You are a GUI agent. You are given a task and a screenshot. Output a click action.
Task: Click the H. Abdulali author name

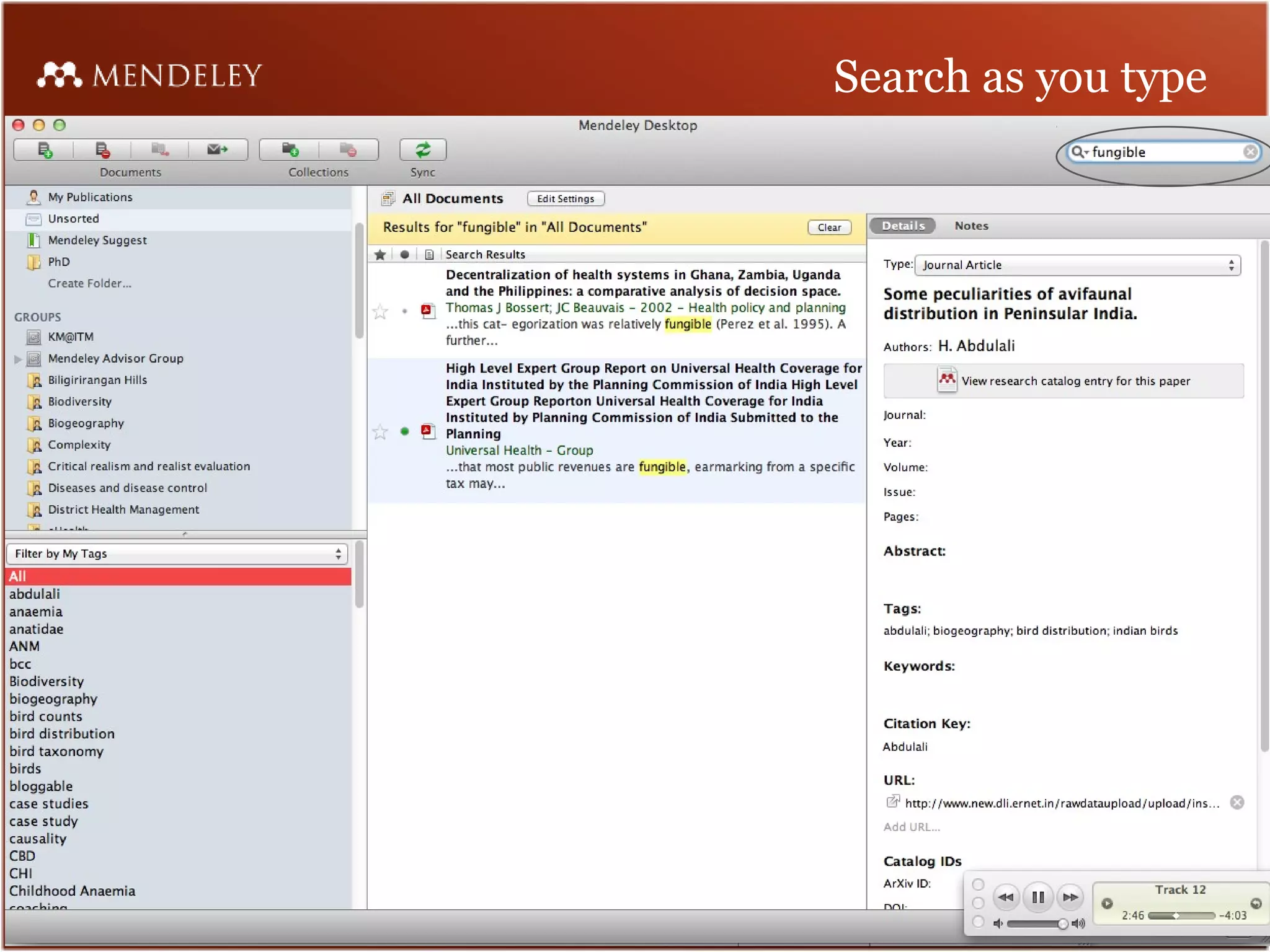click(x=976, y=346)
